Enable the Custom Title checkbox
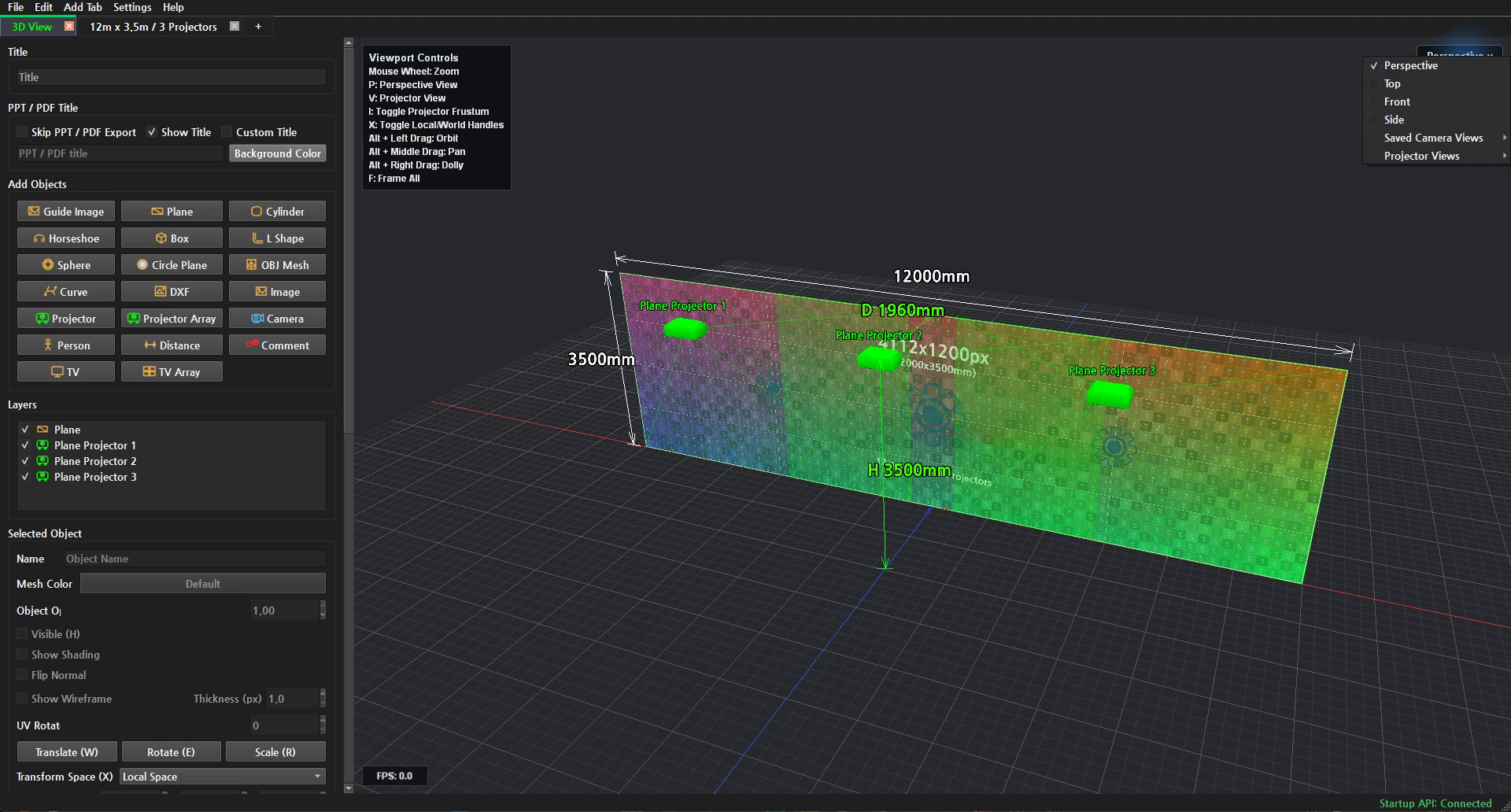The width and height of the screenshot is (1511, 812). pos(227,132)
